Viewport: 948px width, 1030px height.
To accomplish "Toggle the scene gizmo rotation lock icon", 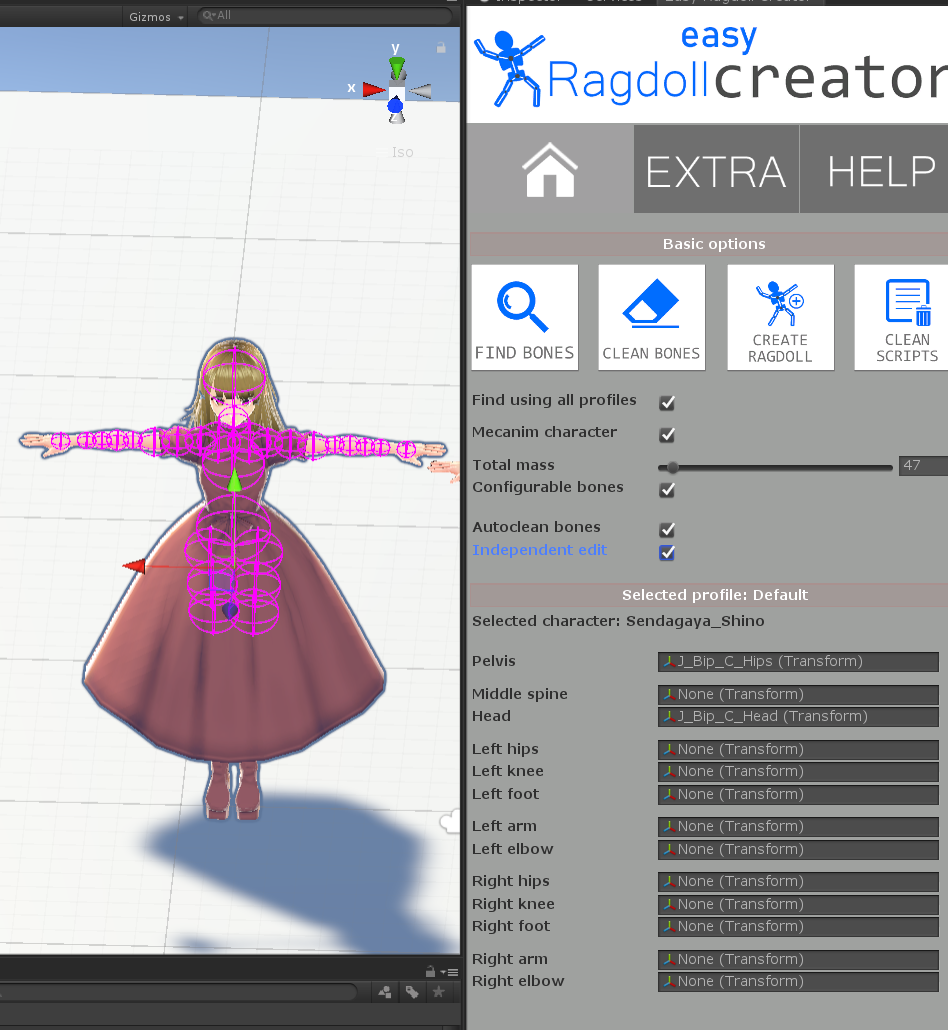I will coord(441,47).
